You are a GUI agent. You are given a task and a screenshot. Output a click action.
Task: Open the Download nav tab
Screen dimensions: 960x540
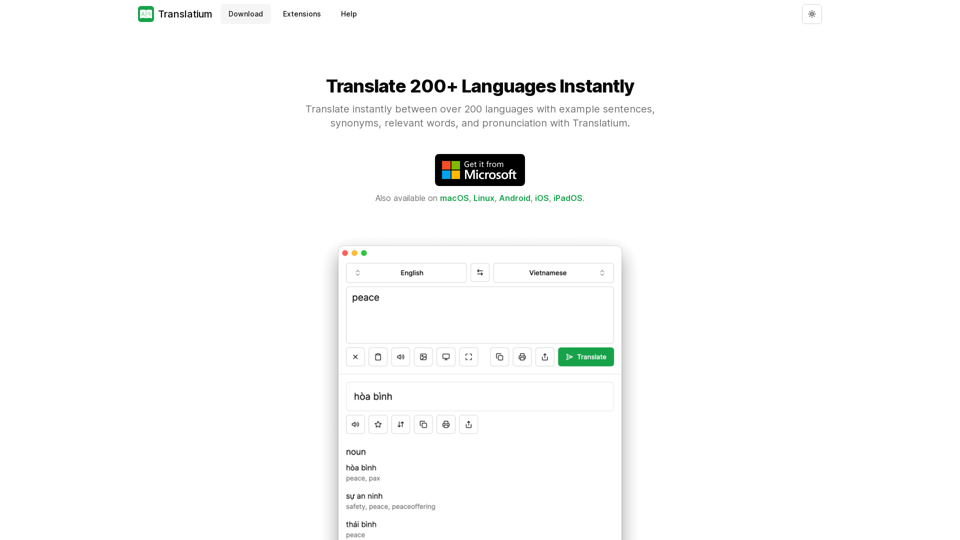click(x=246, y=14)
